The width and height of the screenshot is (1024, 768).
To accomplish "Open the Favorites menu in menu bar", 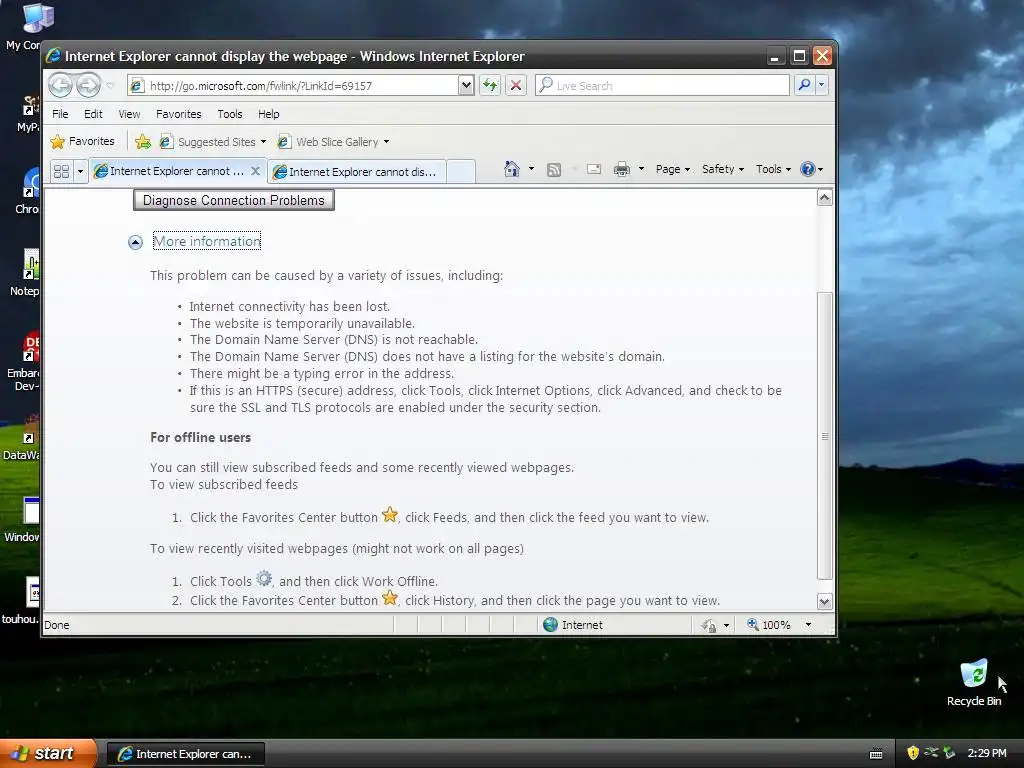I will (x=178, y=114).
